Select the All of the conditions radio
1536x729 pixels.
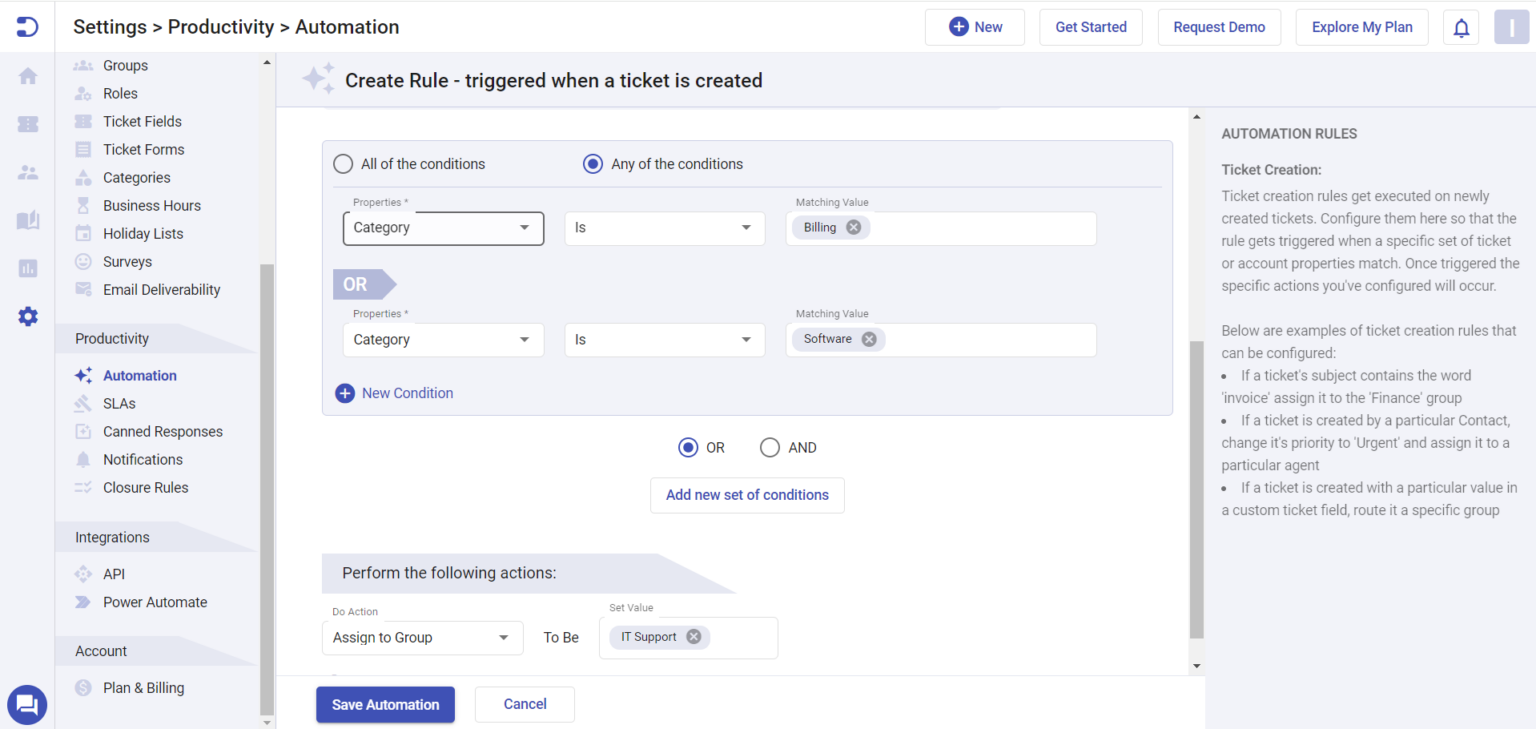pyautogui.click(x=343, y=163)
